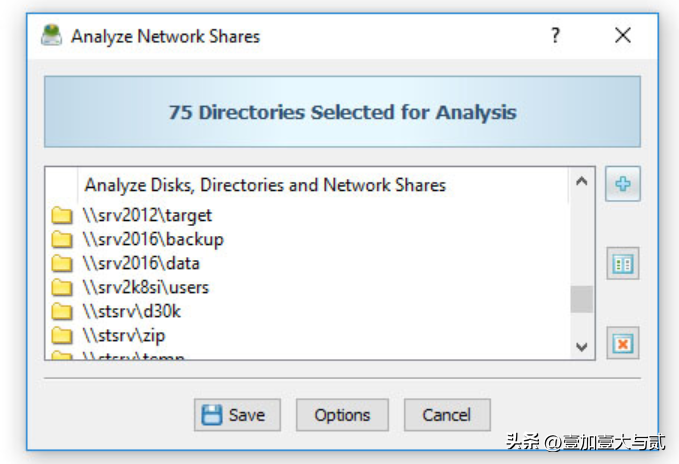Click the application icon in title bar
The width and height of the screenshot is (679, 464).
(52, 35)
